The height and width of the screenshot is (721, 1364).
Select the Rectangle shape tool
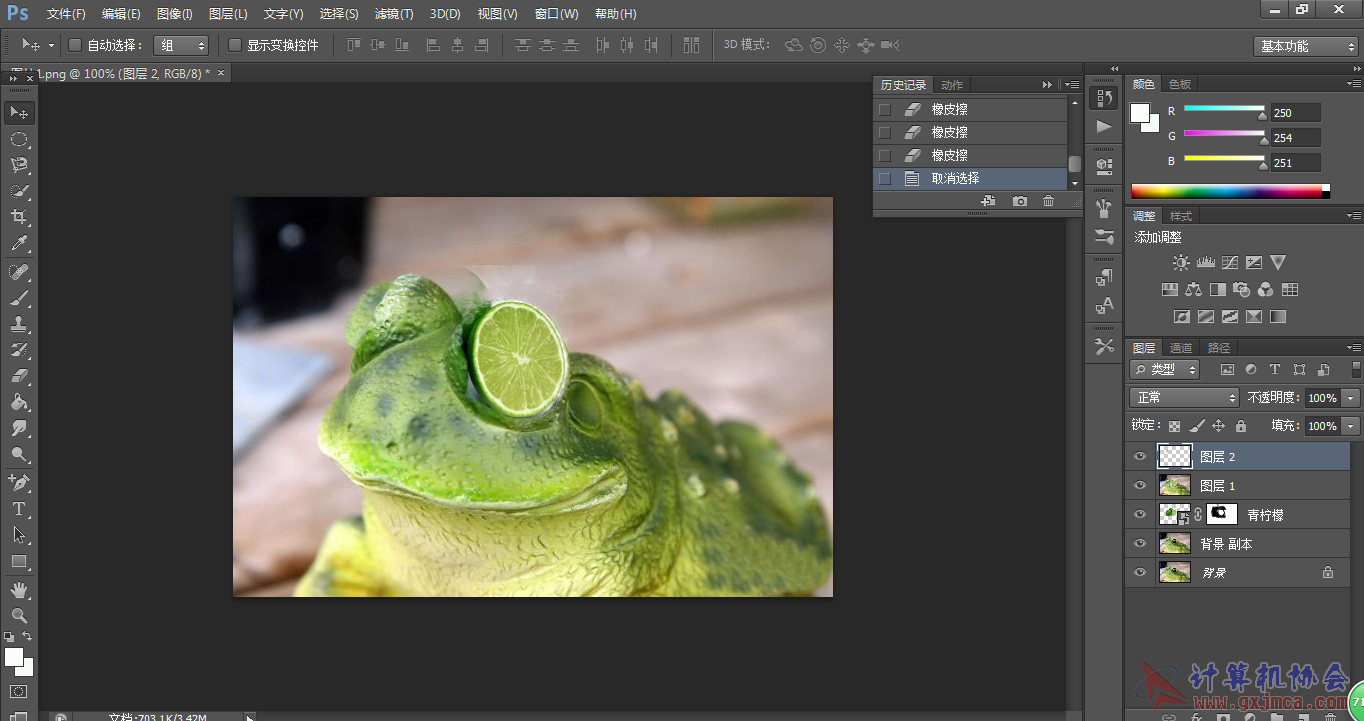tap(19, 561)
